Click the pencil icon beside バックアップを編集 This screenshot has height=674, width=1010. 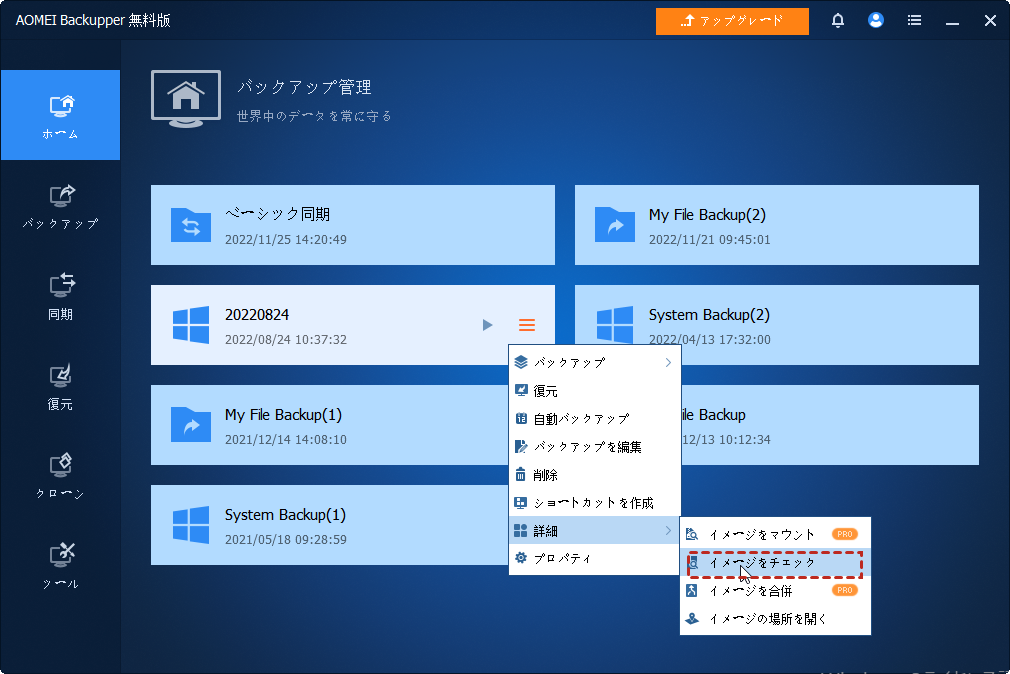point(520,447)
